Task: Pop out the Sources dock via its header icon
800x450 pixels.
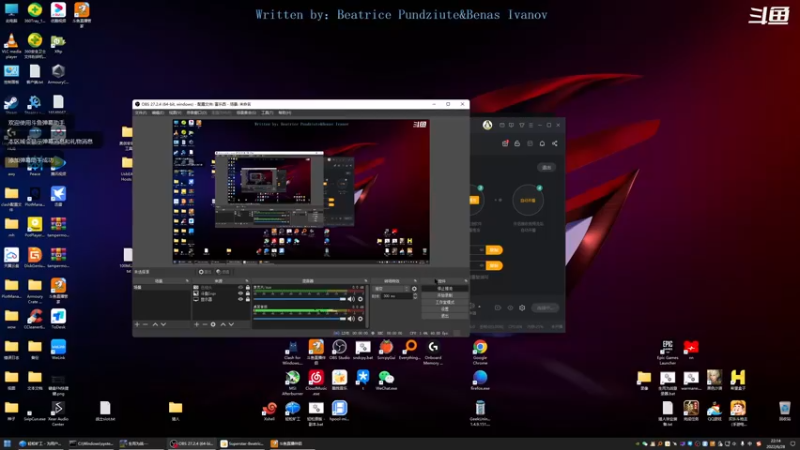Action: (247, 281)
